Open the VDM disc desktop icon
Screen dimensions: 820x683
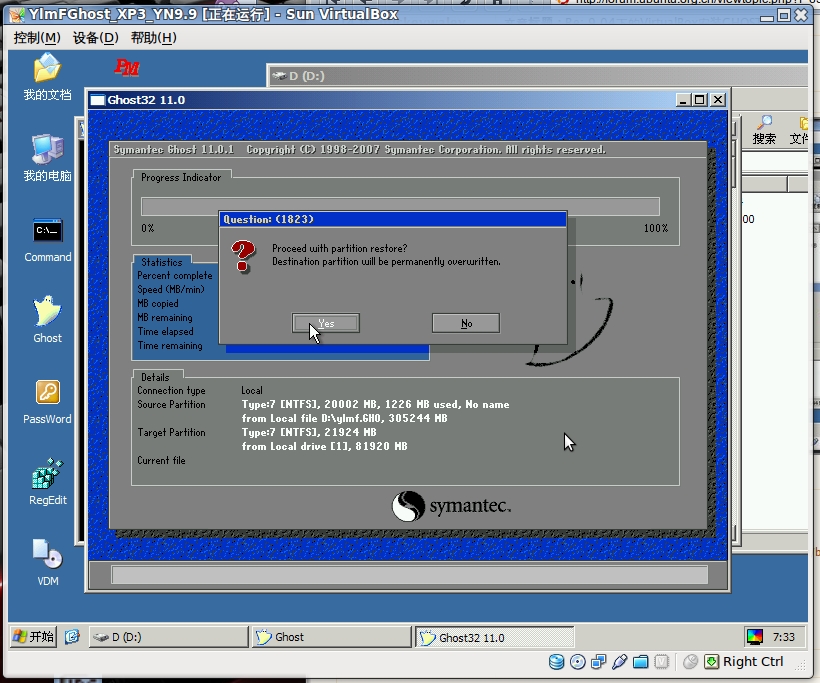(48, 563)
